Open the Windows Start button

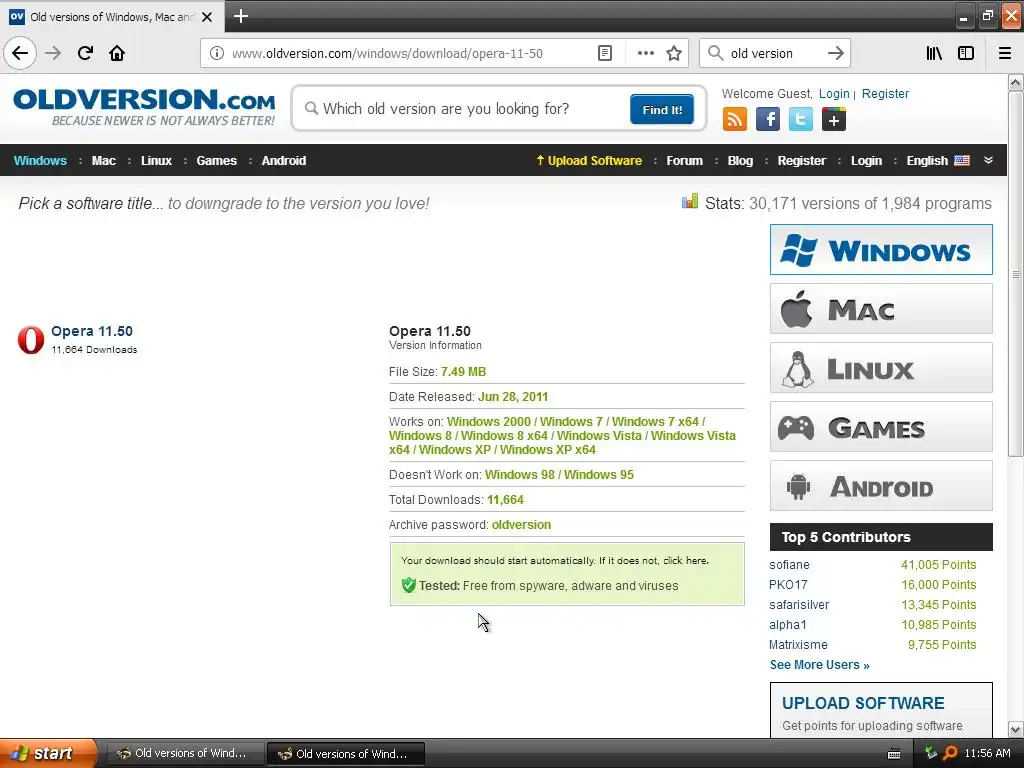click(48, 753)
